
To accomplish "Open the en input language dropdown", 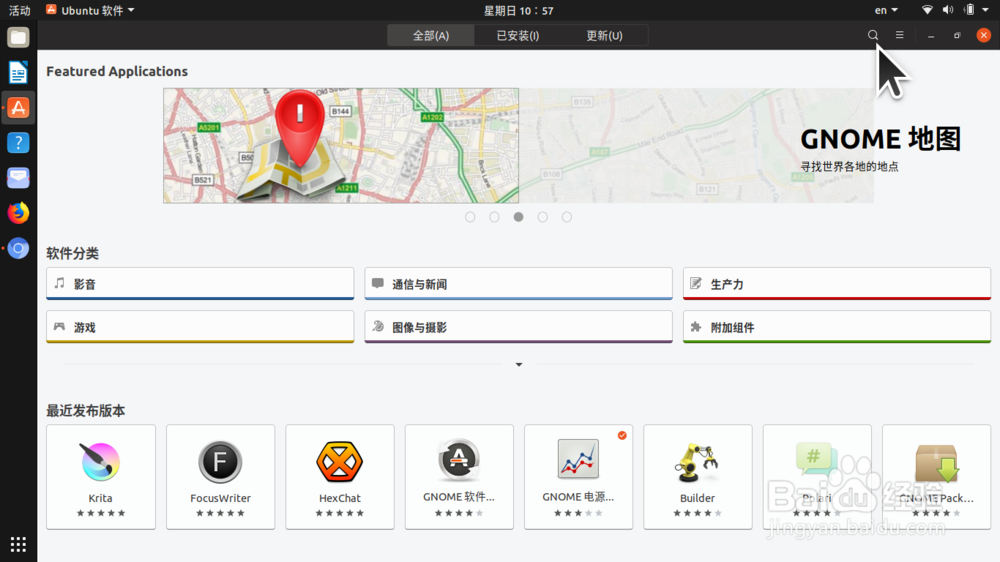I will (x=886, y=10).
